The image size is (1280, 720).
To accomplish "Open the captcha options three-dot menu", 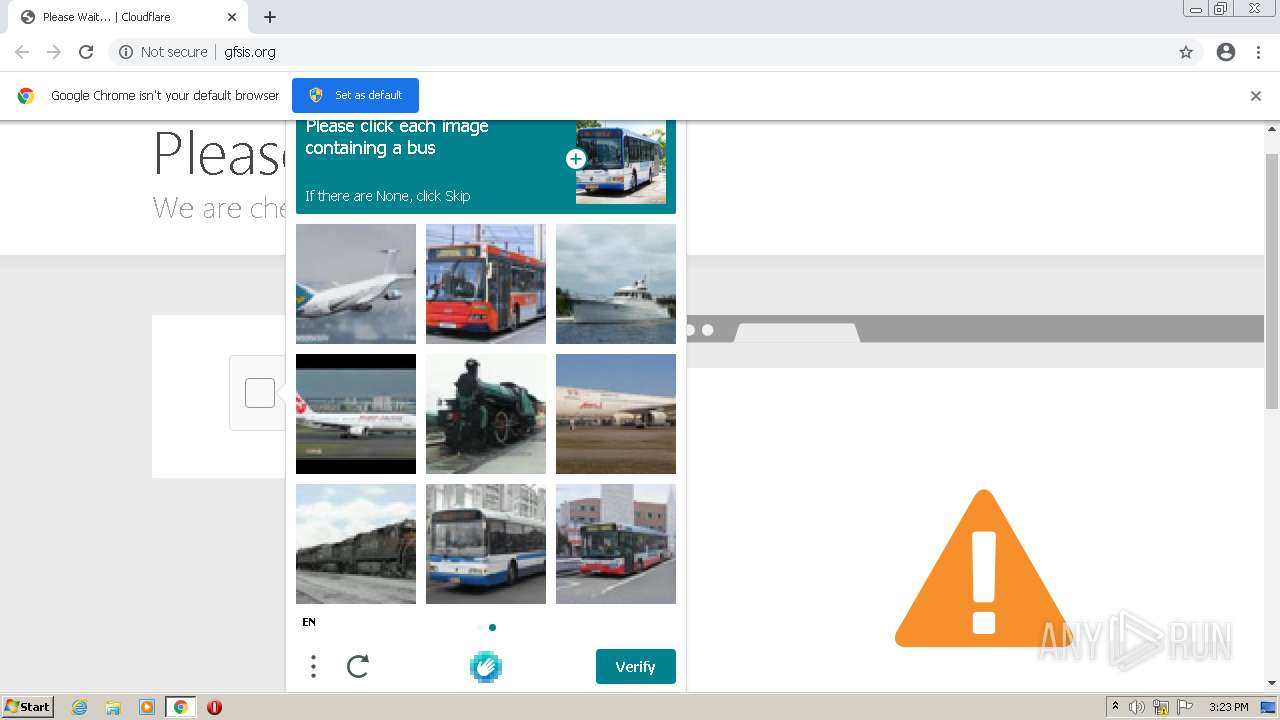I will pyautogui.click(x=313, y=667).
